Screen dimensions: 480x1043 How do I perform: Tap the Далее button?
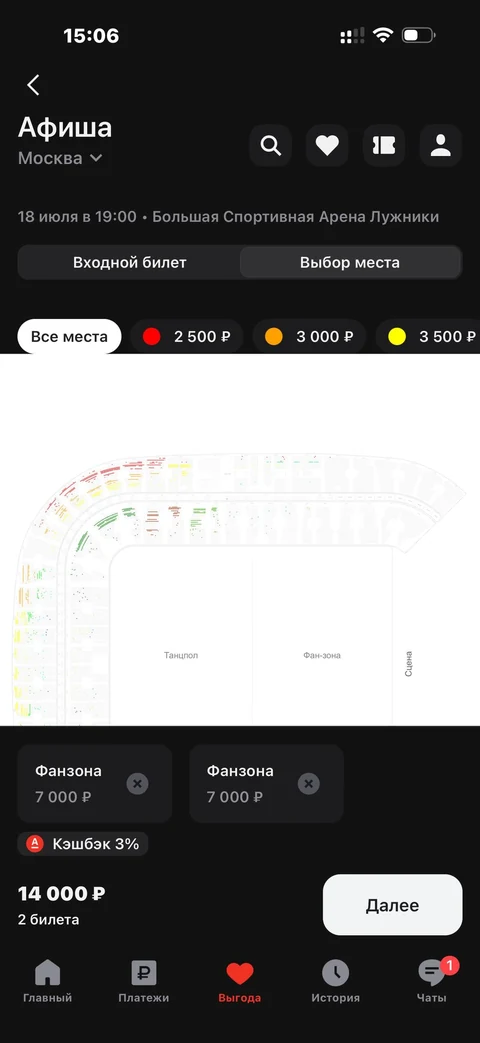click(392, 905)
